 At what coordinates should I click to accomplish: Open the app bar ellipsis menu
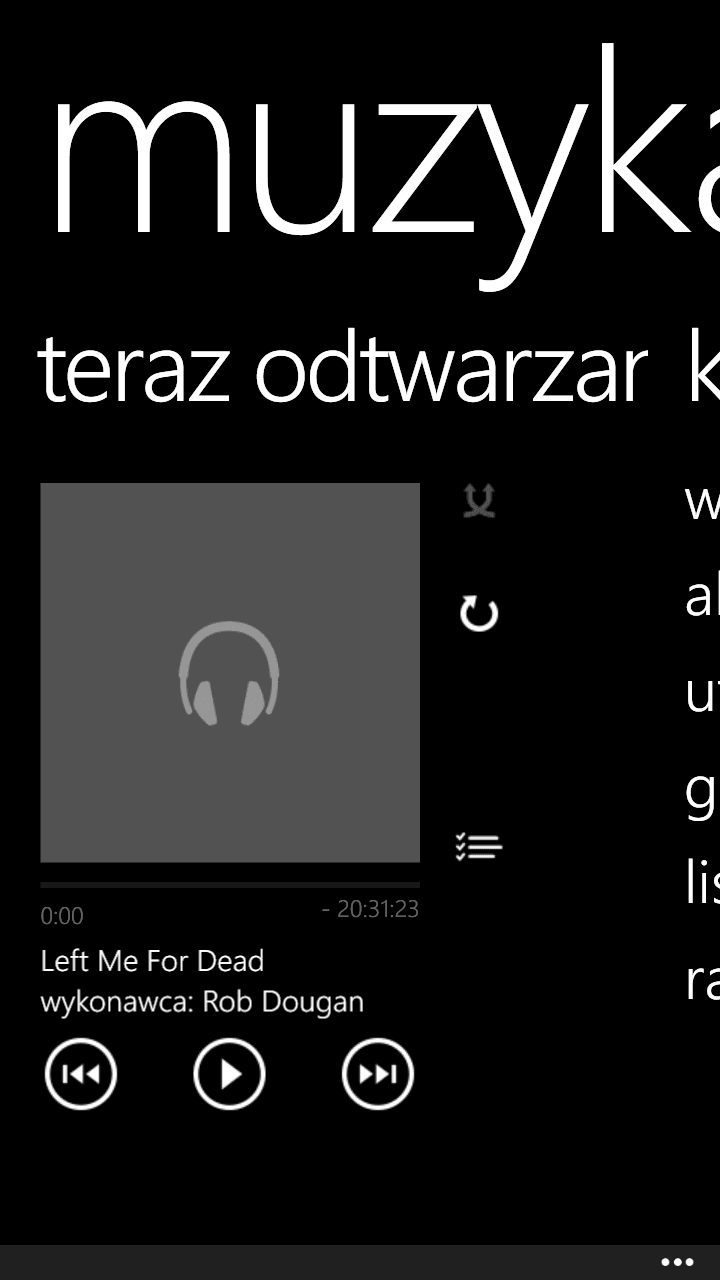pos(677,1262)
